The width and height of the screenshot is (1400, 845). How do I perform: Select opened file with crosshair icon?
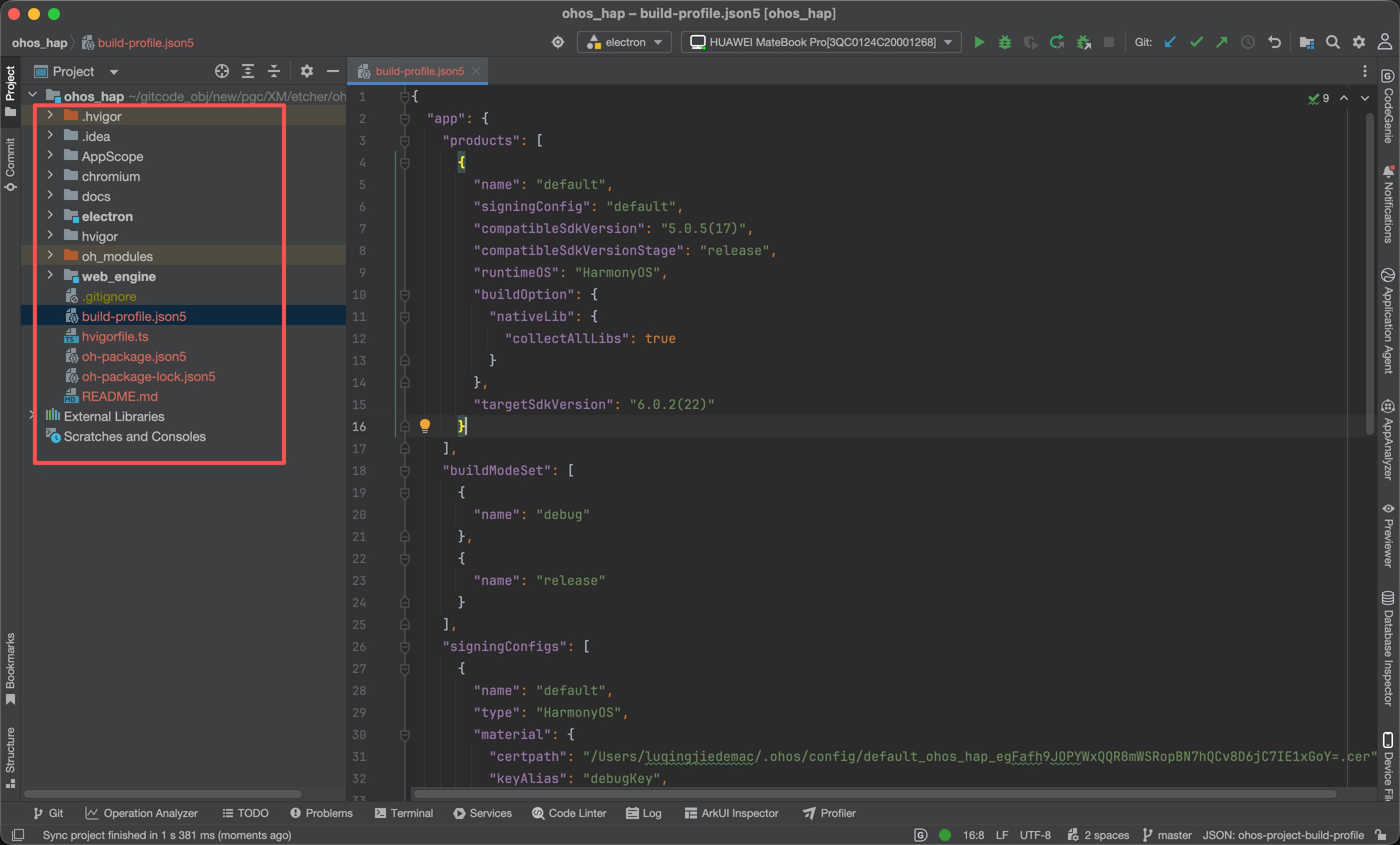click(x=221, y=71)
